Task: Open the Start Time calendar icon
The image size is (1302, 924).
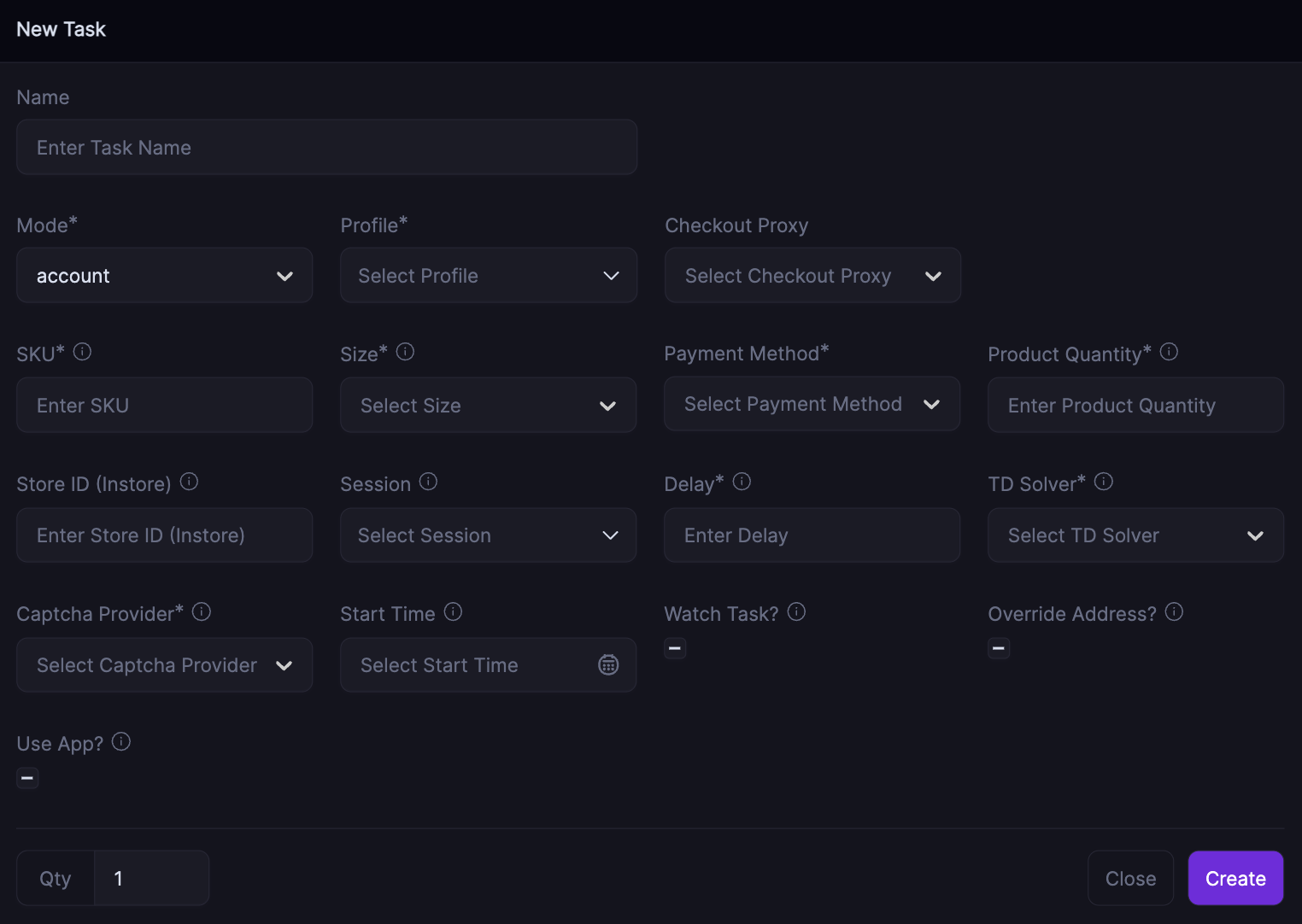Action: [x=608, y=664]
